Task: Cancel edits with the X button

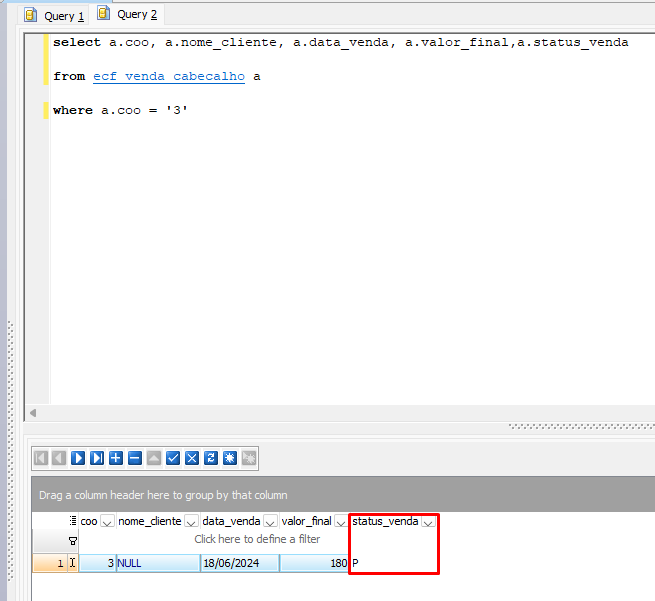Action: 192,458
